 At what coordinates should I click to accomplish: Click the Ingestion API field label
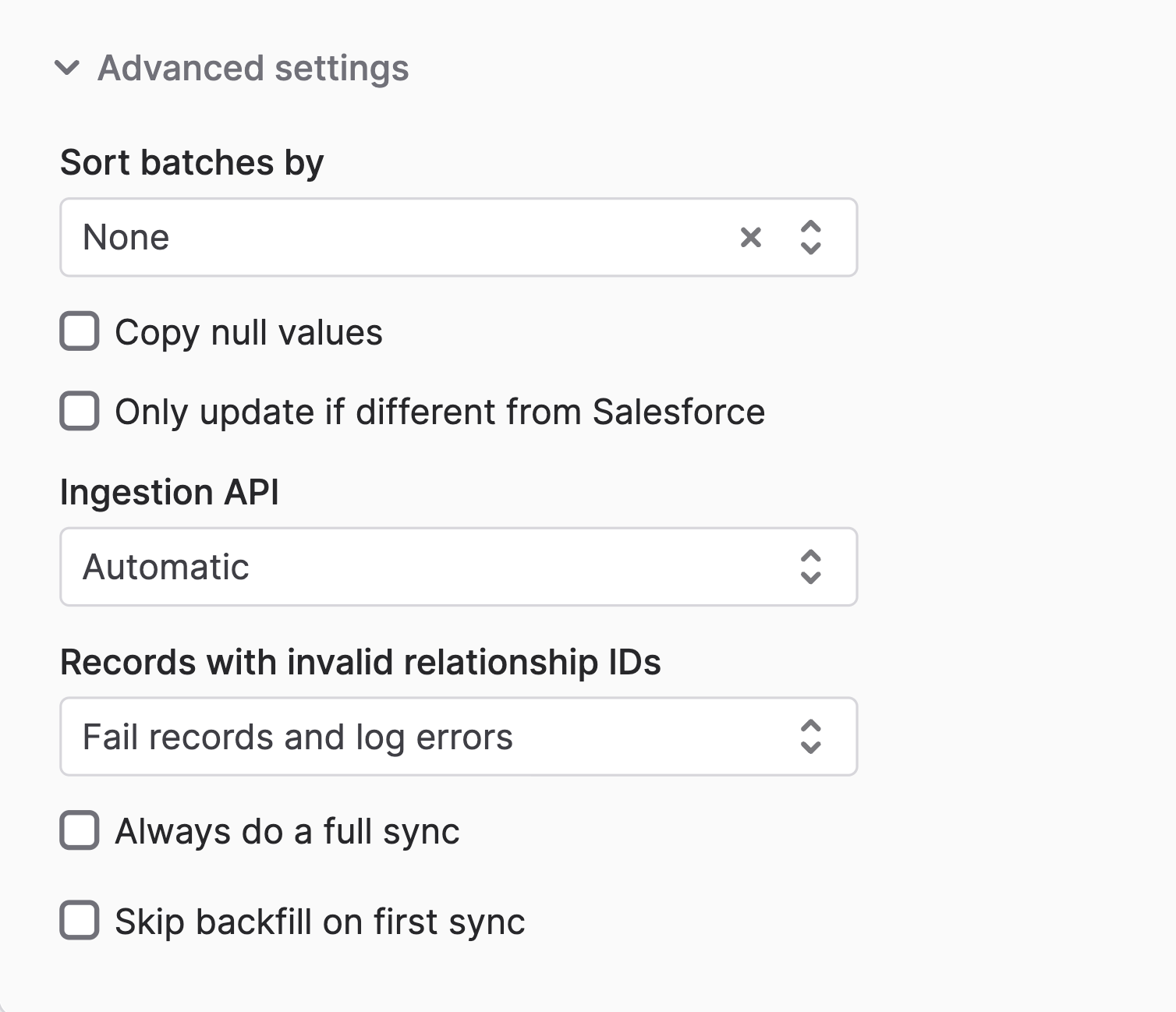click(x=169, y=492)
